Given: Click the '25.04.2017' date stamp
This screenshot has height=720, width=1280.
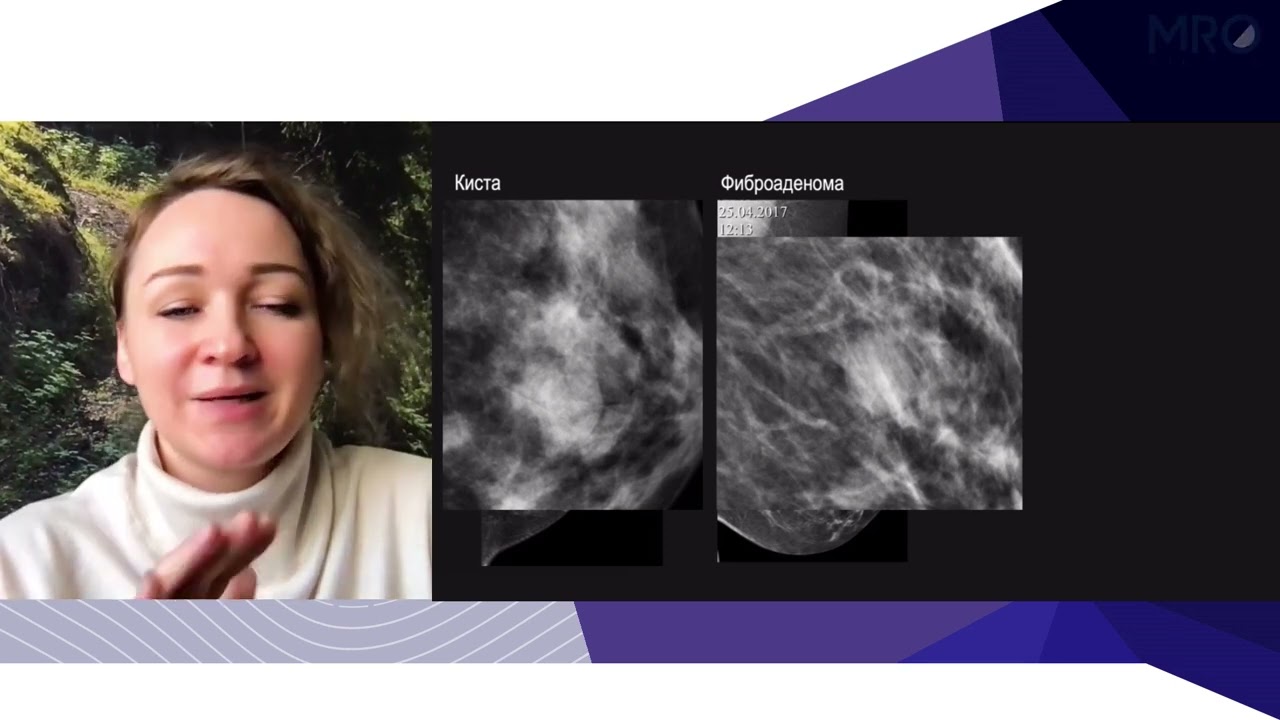Looking at the screenshot, I should 753,213.
